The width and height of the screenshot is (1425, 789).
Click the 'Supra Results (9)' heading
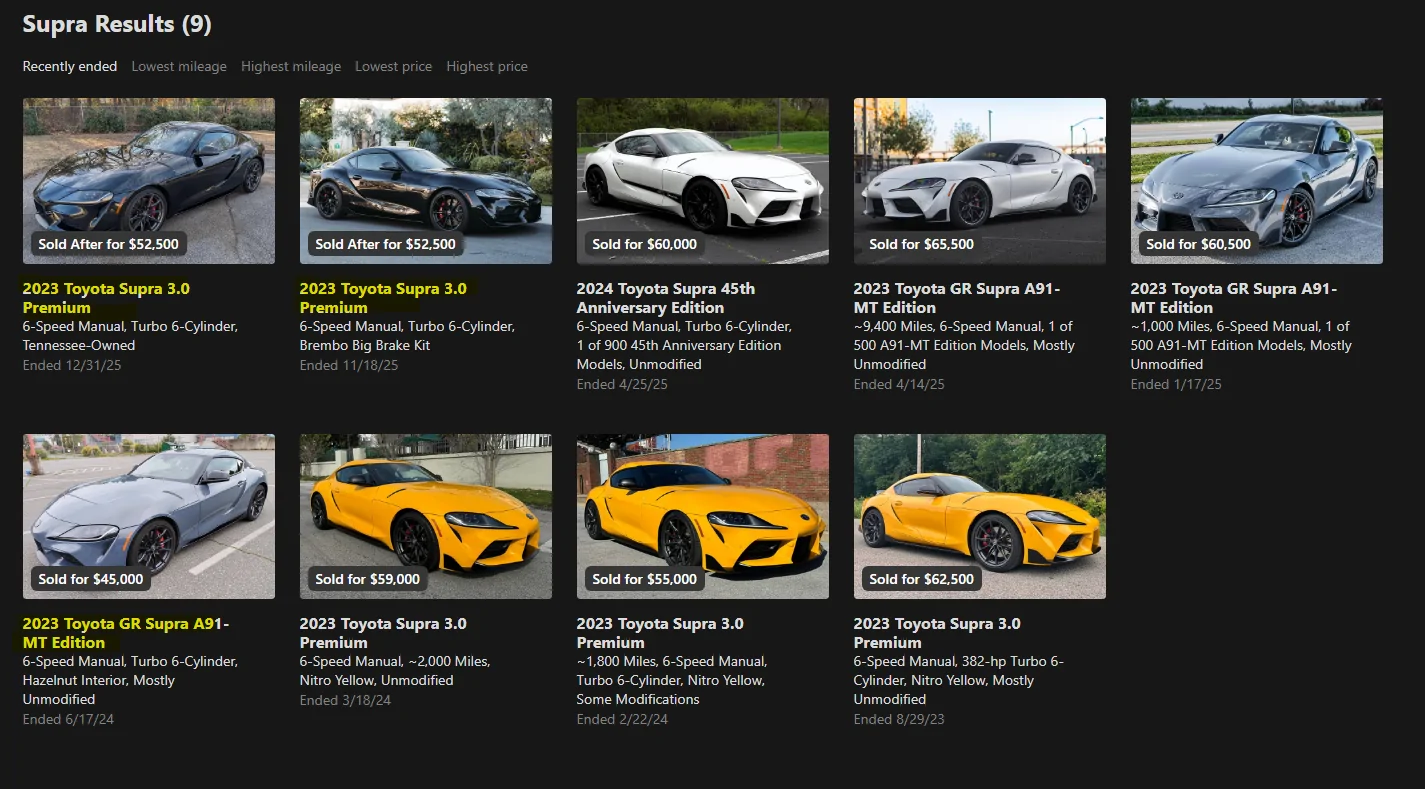click(x=117, y=24)
